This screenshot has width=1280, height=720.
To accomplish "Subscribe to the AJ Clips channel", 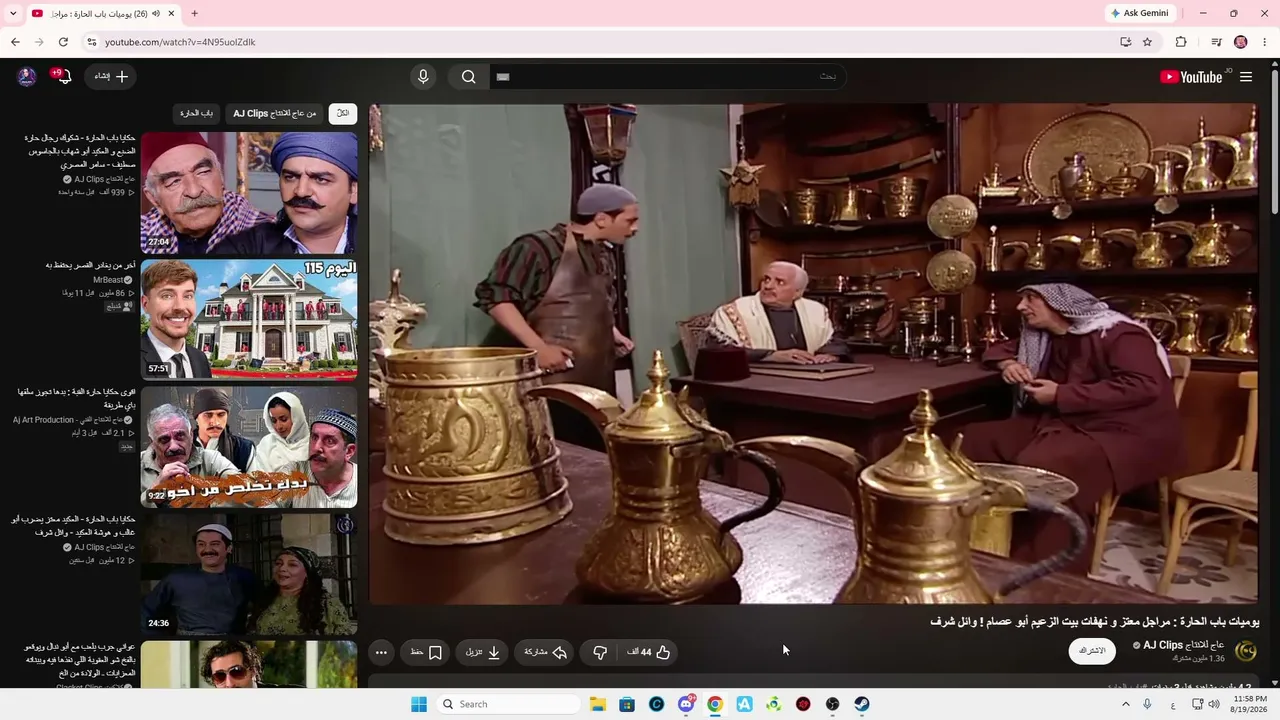I will (x=1092, y=651).
